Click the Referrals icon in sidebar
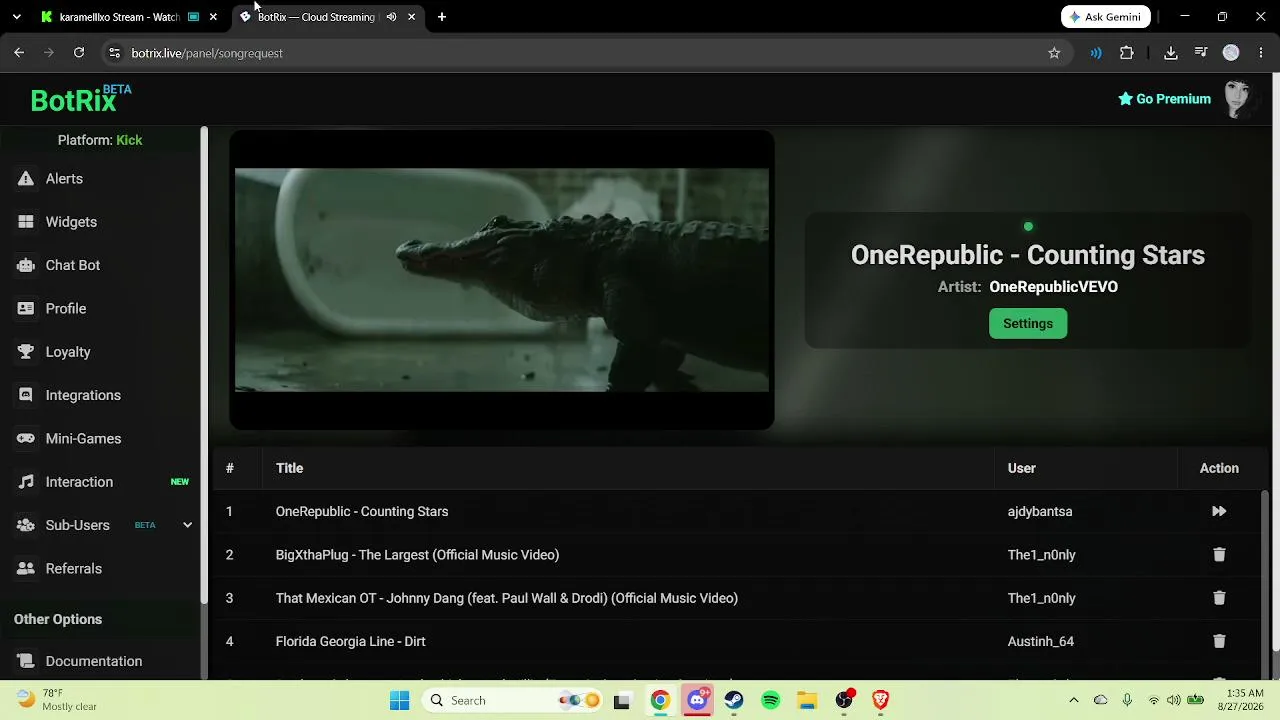 pos(26,569)
